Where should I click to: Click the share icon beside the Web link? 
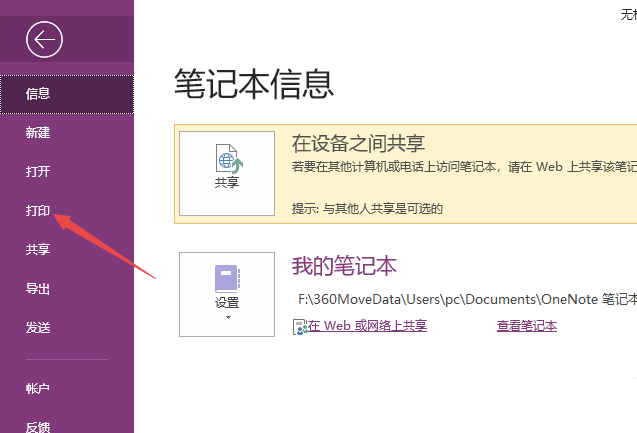(x=300, y=327)
